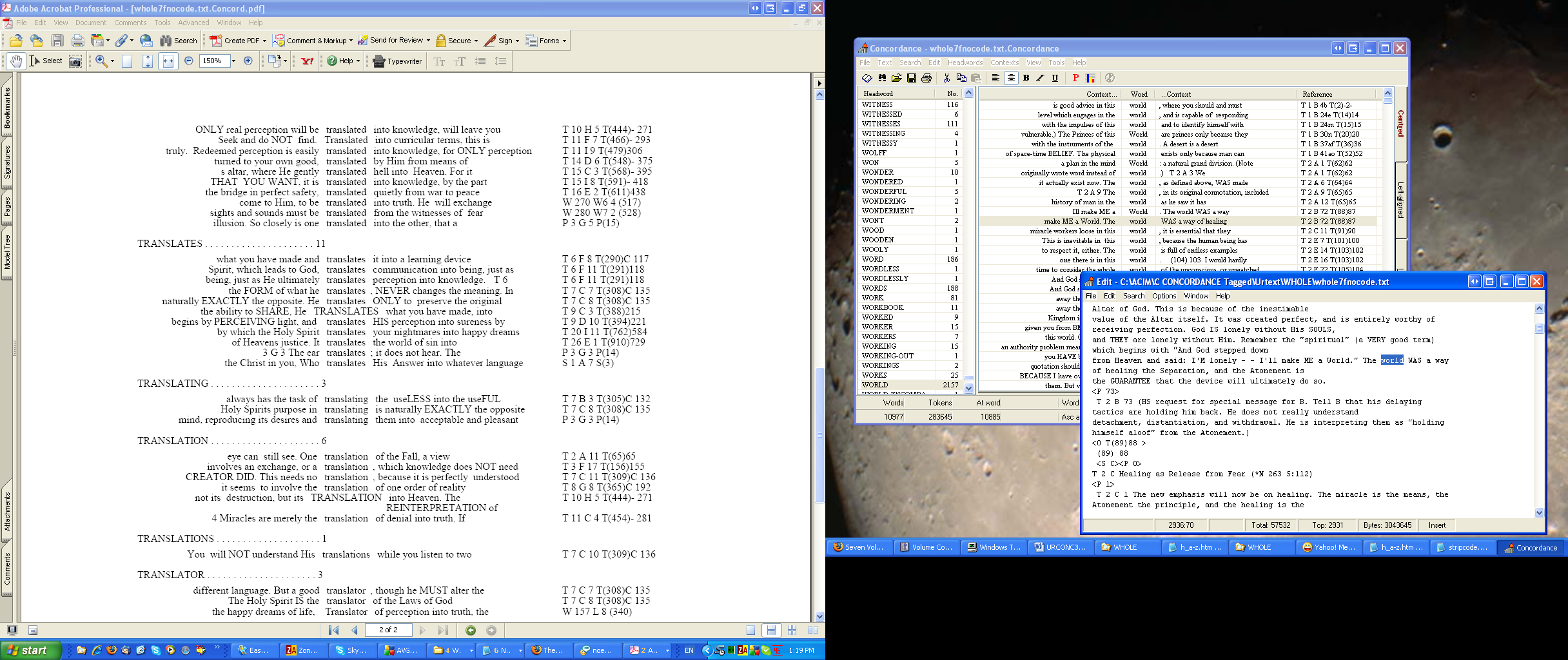Open the Bookmarks side tab
1568x660 pixels.
click(7, 108)
